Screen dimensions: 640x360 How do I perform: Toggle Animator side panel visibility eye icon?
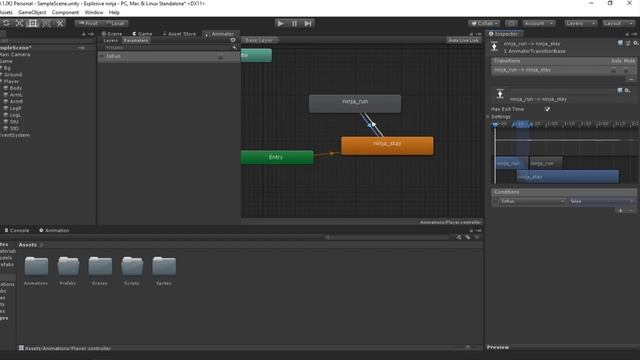[233, 40]
